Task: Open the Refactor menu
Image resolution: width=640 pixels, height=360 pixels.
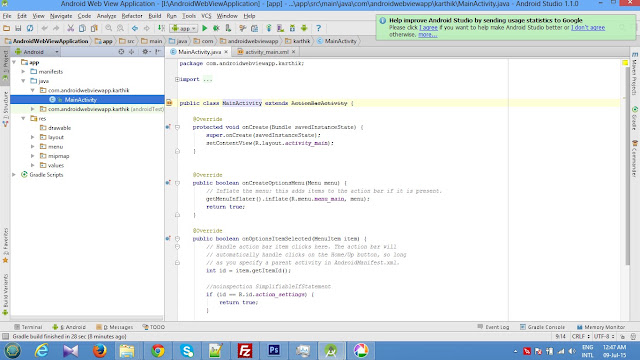Action: (x=132, y=16)
